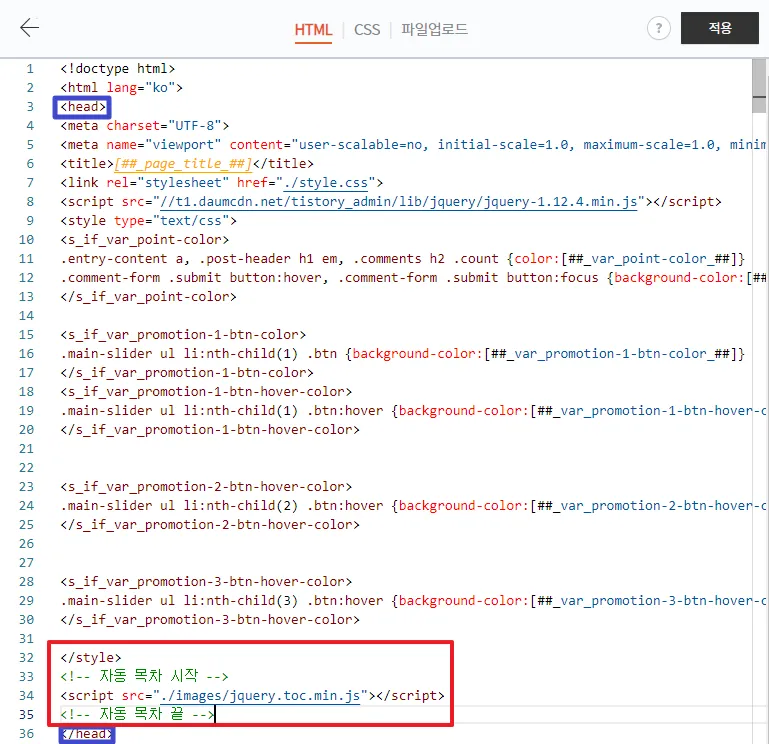Click the vertical scrollbar thumb
This screenshot has width=769, height=744.
759,86
